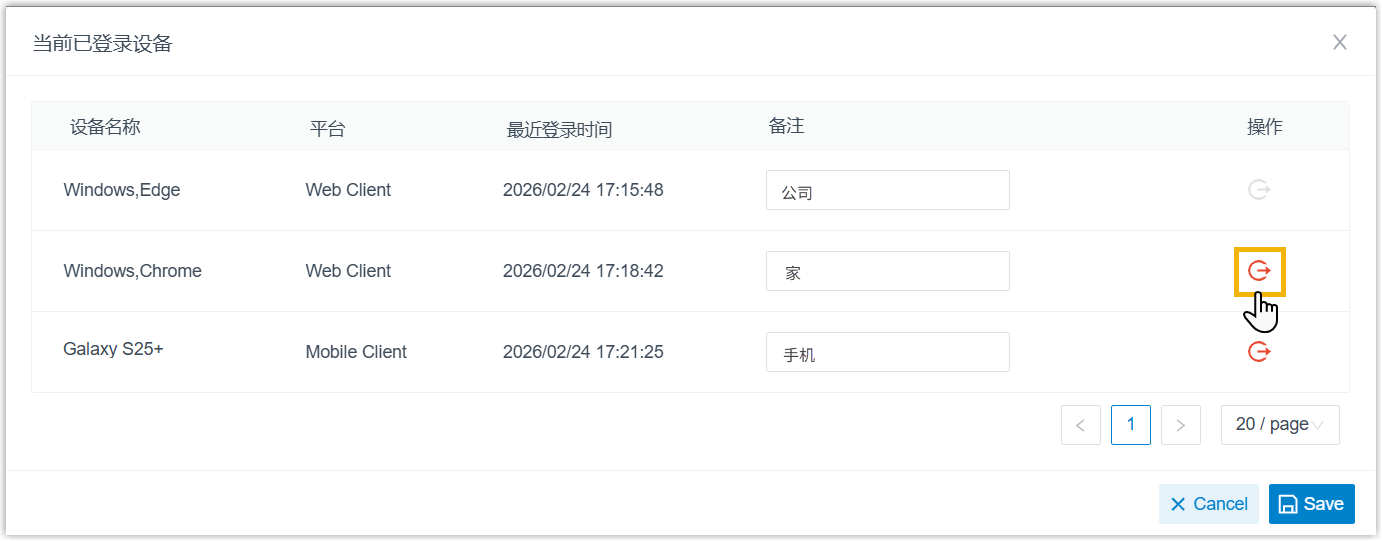Viewport: 1382px width, 541px height.
Task: Edit the 公司 remark field
Action: tap(887, 190)
